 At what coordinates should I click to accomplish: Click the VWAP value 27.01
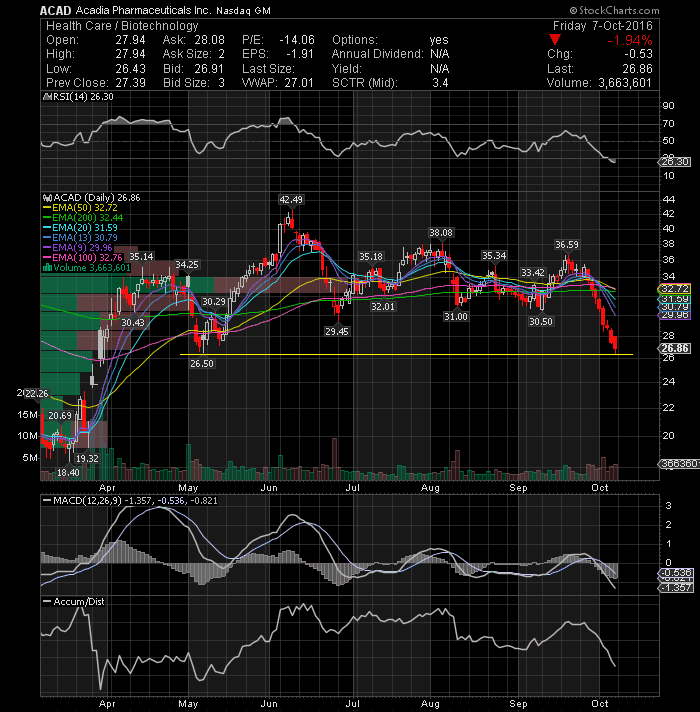[299, 83]
